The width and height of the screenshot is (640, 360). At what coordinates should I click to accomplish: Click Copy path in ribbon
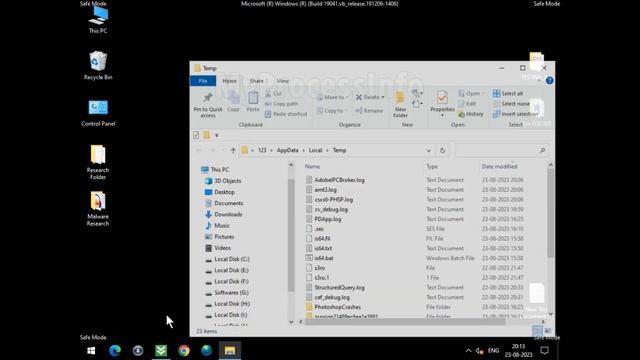point(281,104)
